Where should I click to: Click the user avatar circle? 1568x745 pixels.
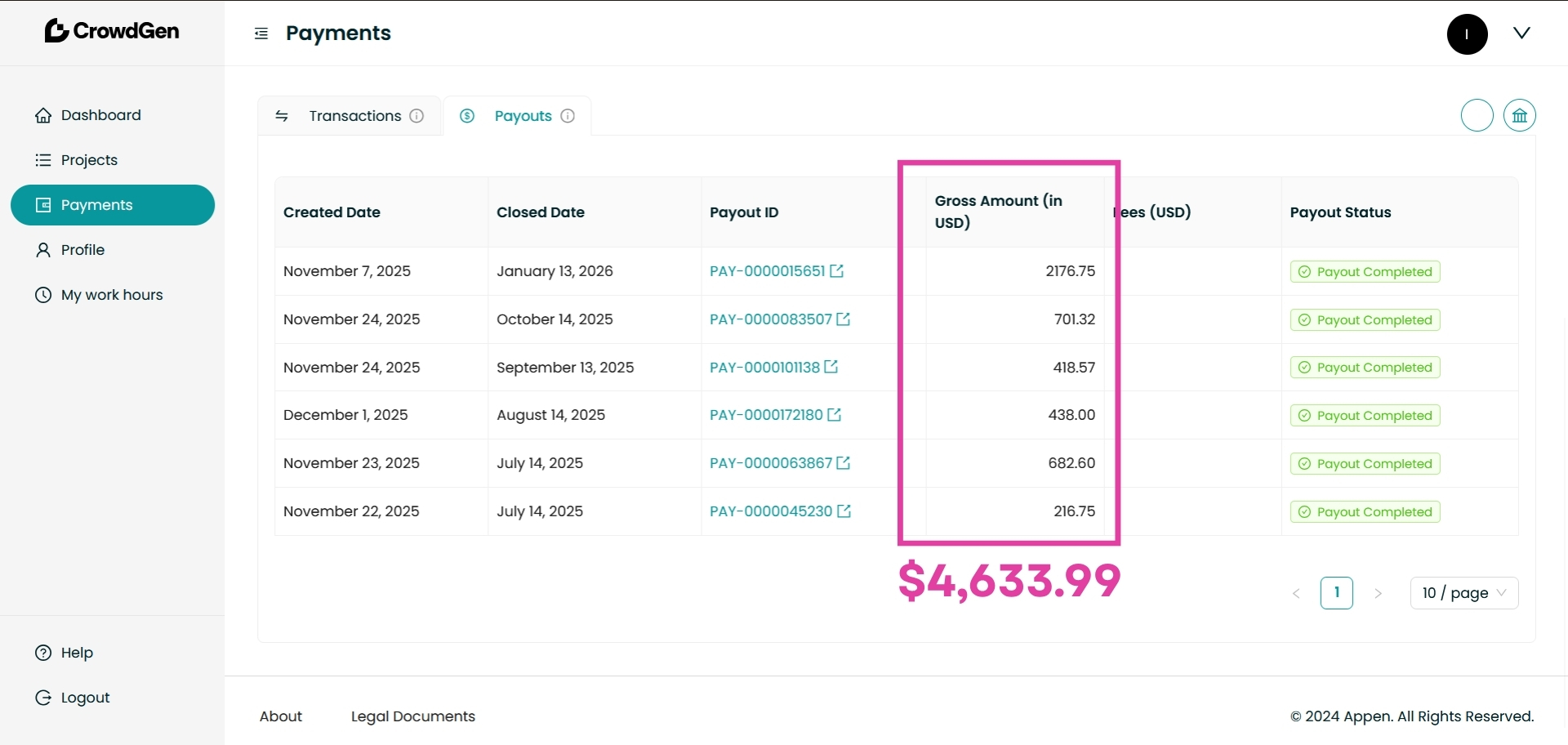1467,33
